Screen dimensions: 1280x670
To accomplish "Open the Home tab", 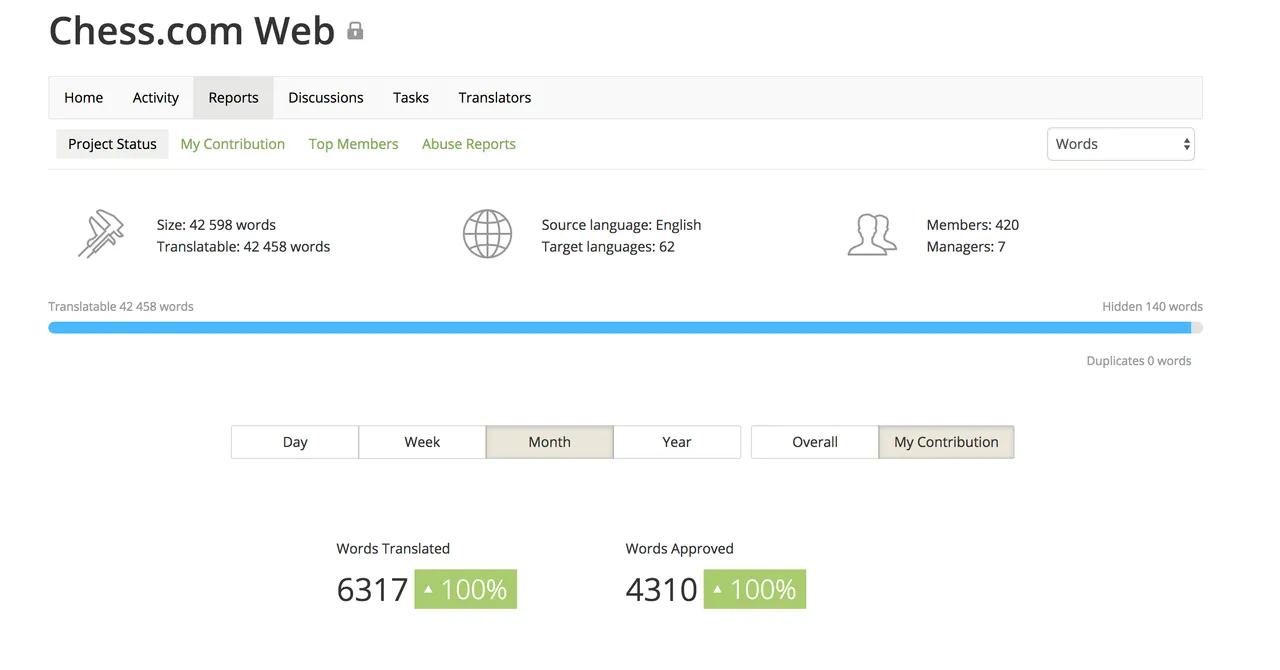I will coord(84,98).
